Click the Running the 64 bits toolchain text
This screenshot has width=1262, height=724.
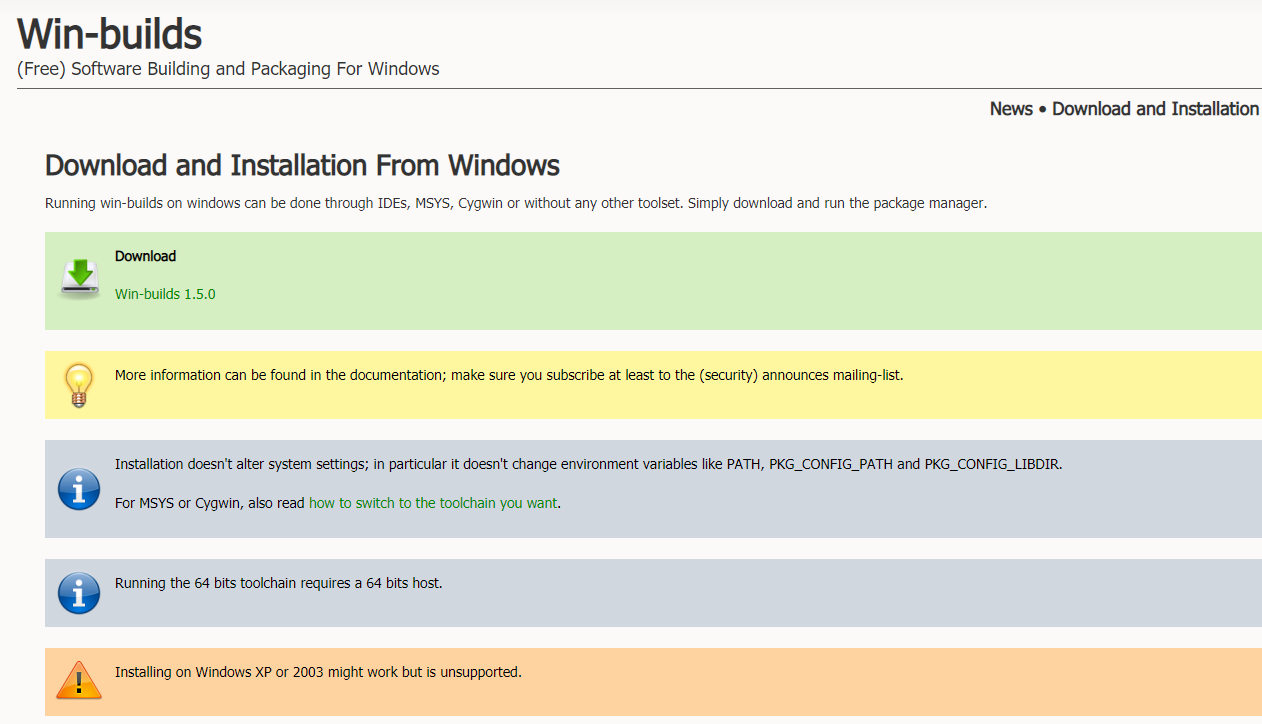pos(278,582)
